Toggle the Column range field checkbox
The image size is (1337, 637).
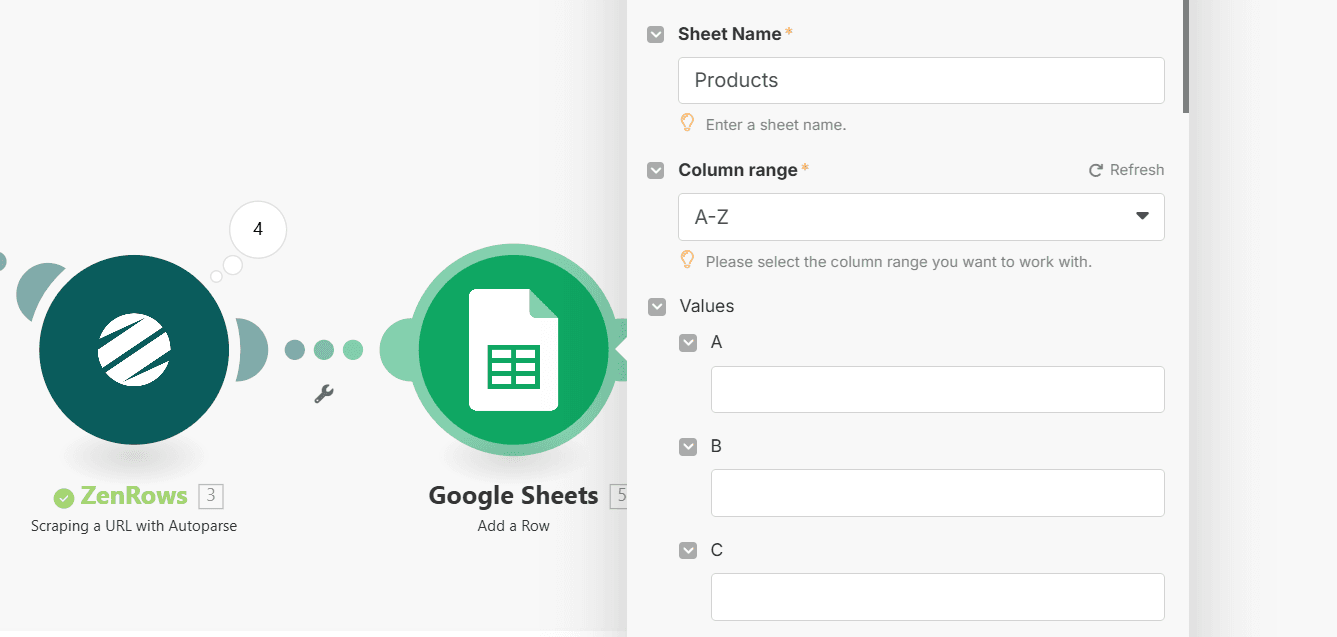[x=656, y=170]
